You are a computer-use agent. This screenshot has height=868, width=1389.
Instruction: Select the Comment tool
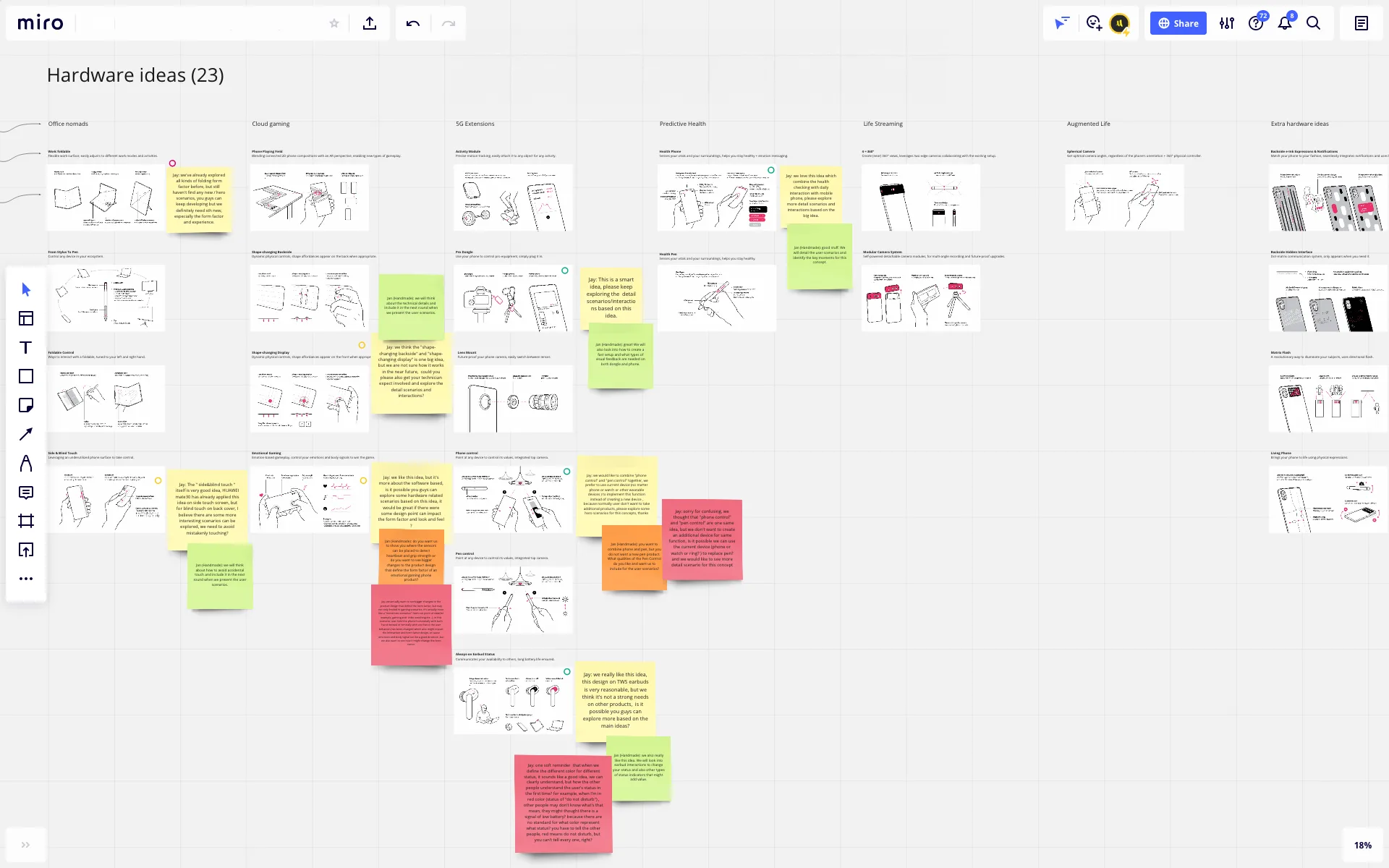click(x=26, y=492)
